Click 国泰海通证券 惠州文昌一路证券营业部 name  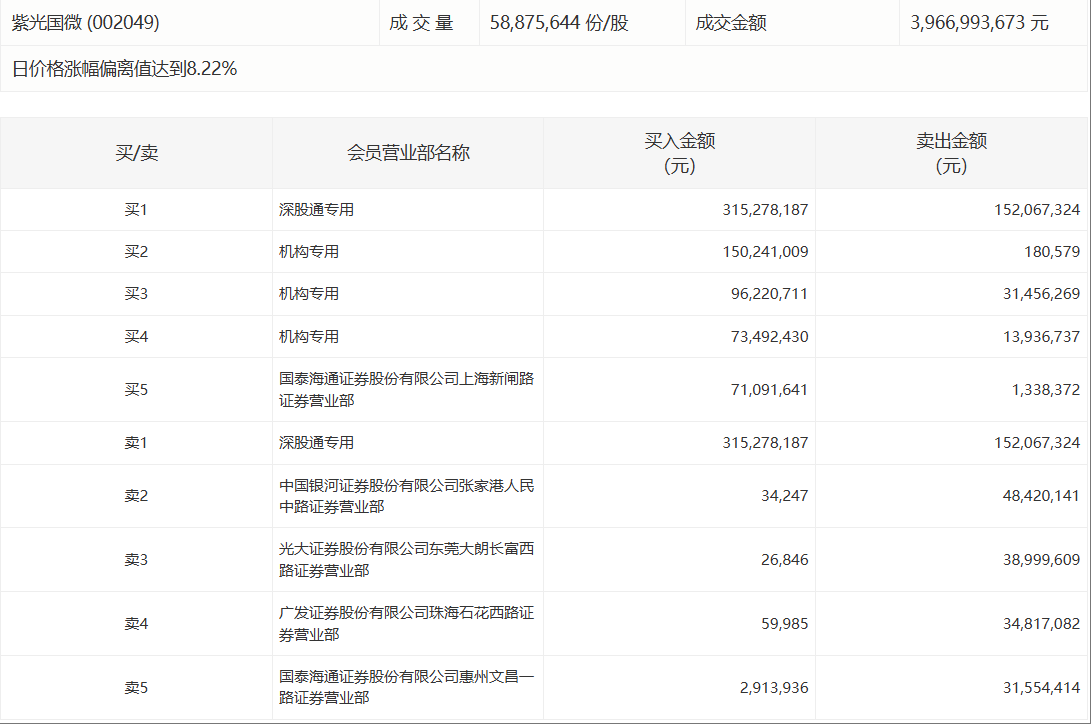[x=406, y=687]
